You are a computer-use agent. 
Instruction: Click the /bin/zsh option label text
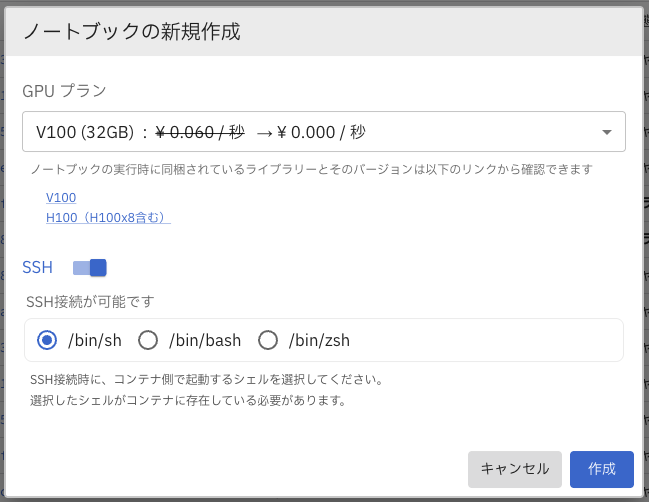319,340
